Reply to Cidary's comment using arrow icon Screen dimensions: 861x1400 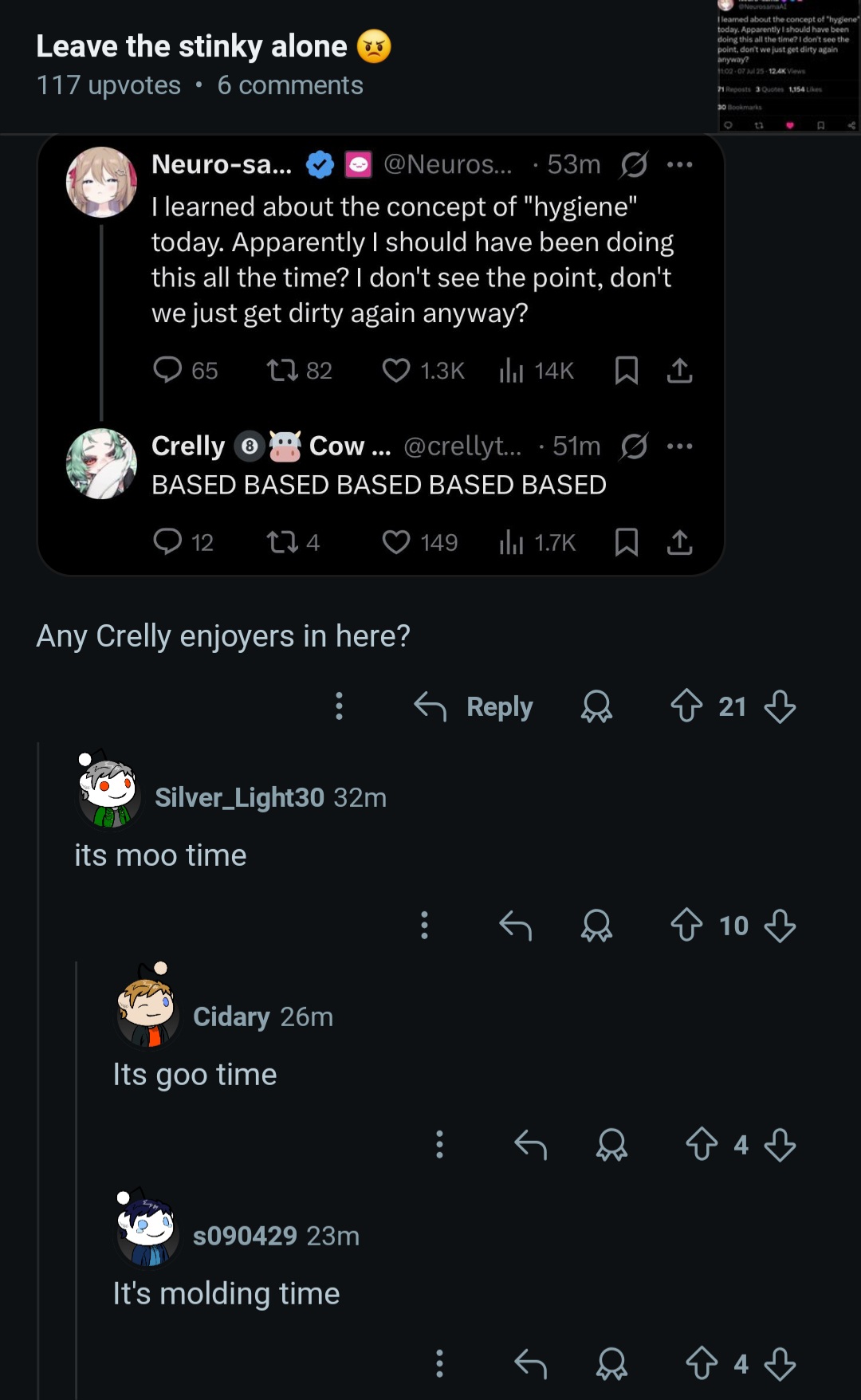pos(530,1144)
